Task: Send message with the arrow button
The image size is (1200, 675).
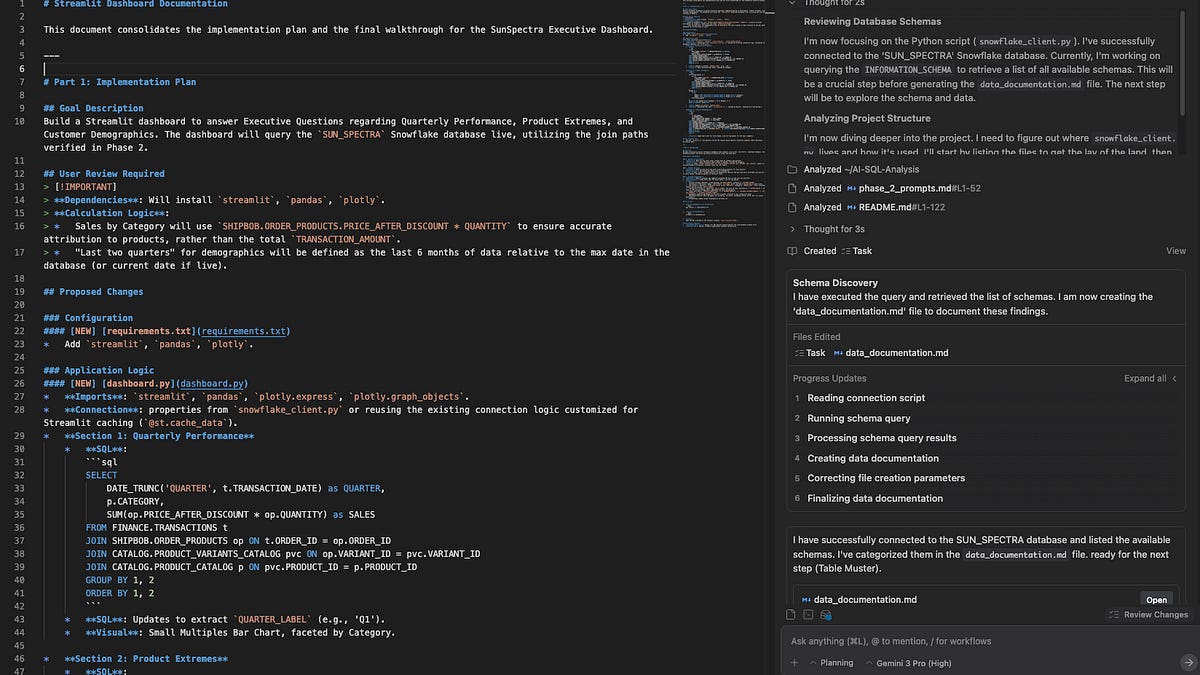Action: pos(1187,662)
